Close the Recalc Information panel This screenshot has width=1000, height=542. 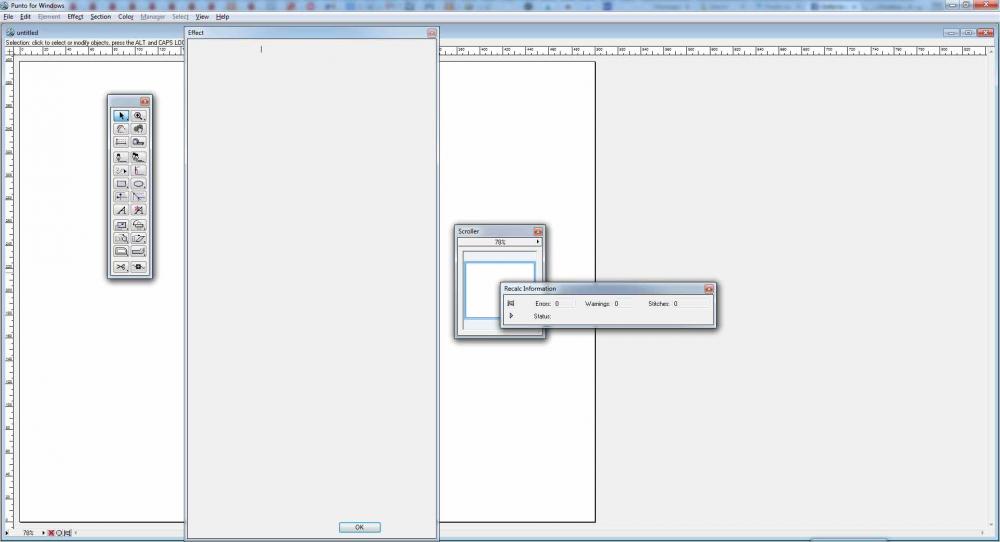pyautogui.click(x=709, y=289)
